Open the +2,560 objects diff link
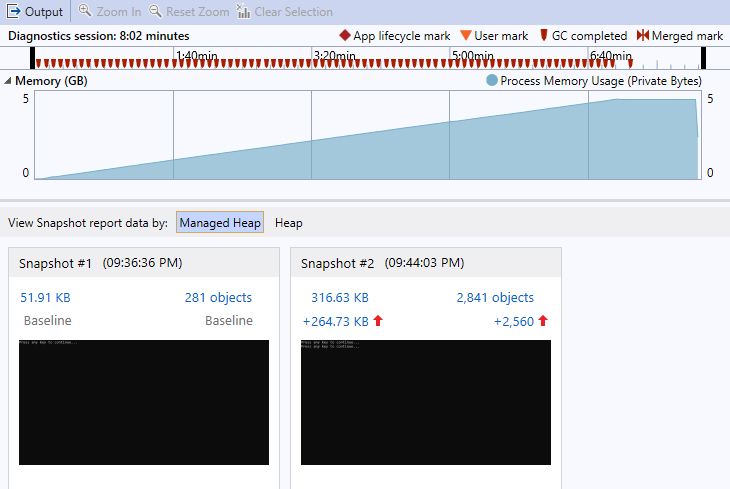730x489 pixels. [514, 321]
